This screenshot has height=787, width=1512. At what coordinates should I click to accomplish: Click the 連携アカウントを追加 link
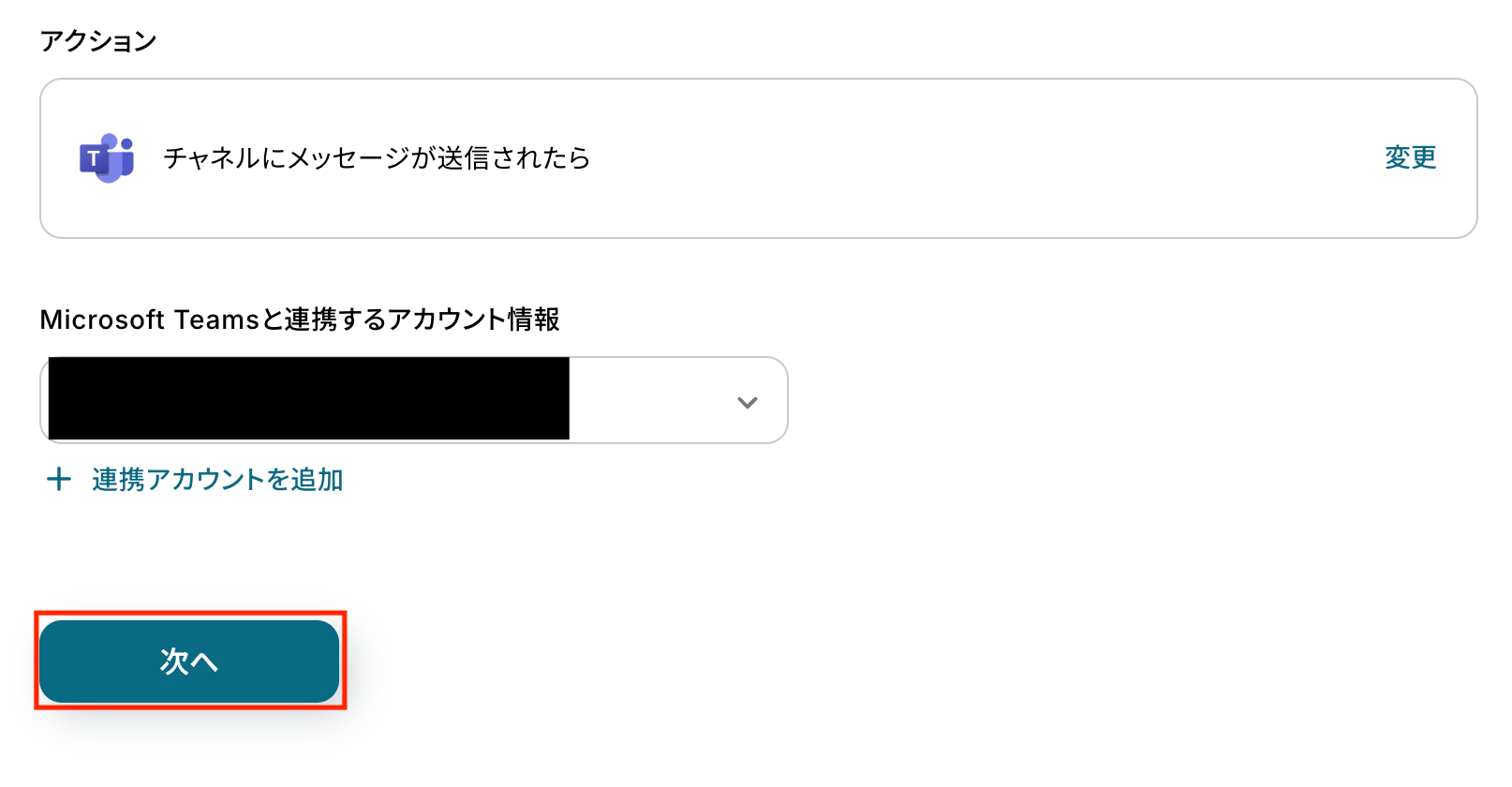[x=216, y=480]
